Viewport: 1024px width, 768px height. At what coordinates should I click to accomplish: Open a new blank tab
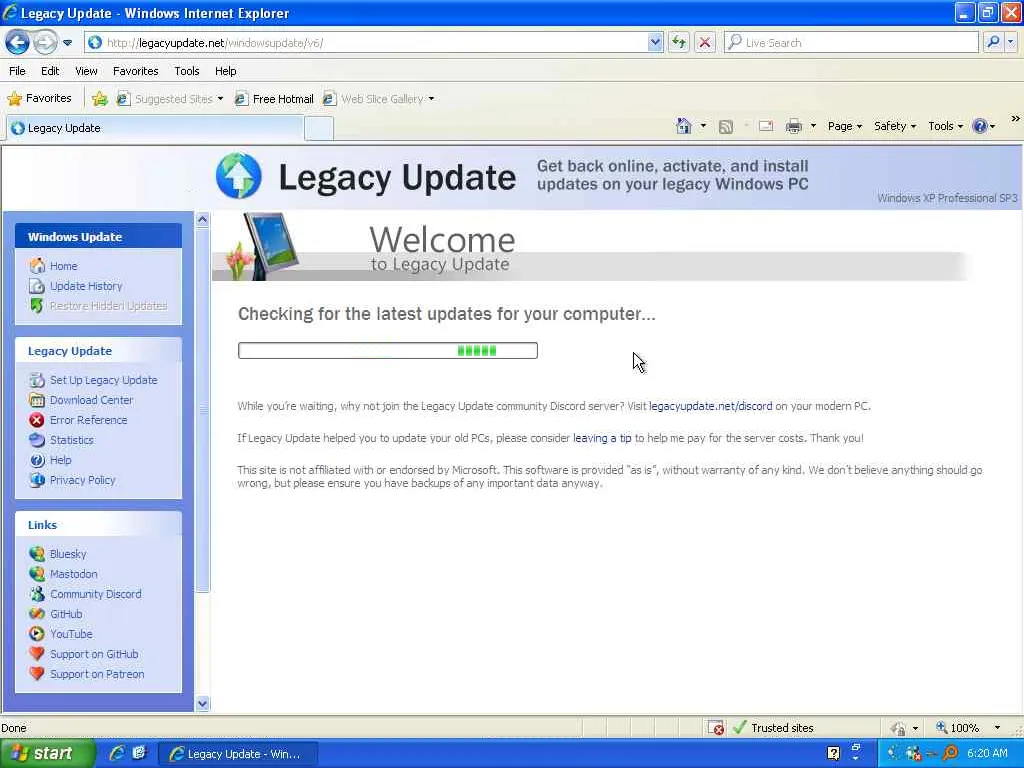coord(319,129)
